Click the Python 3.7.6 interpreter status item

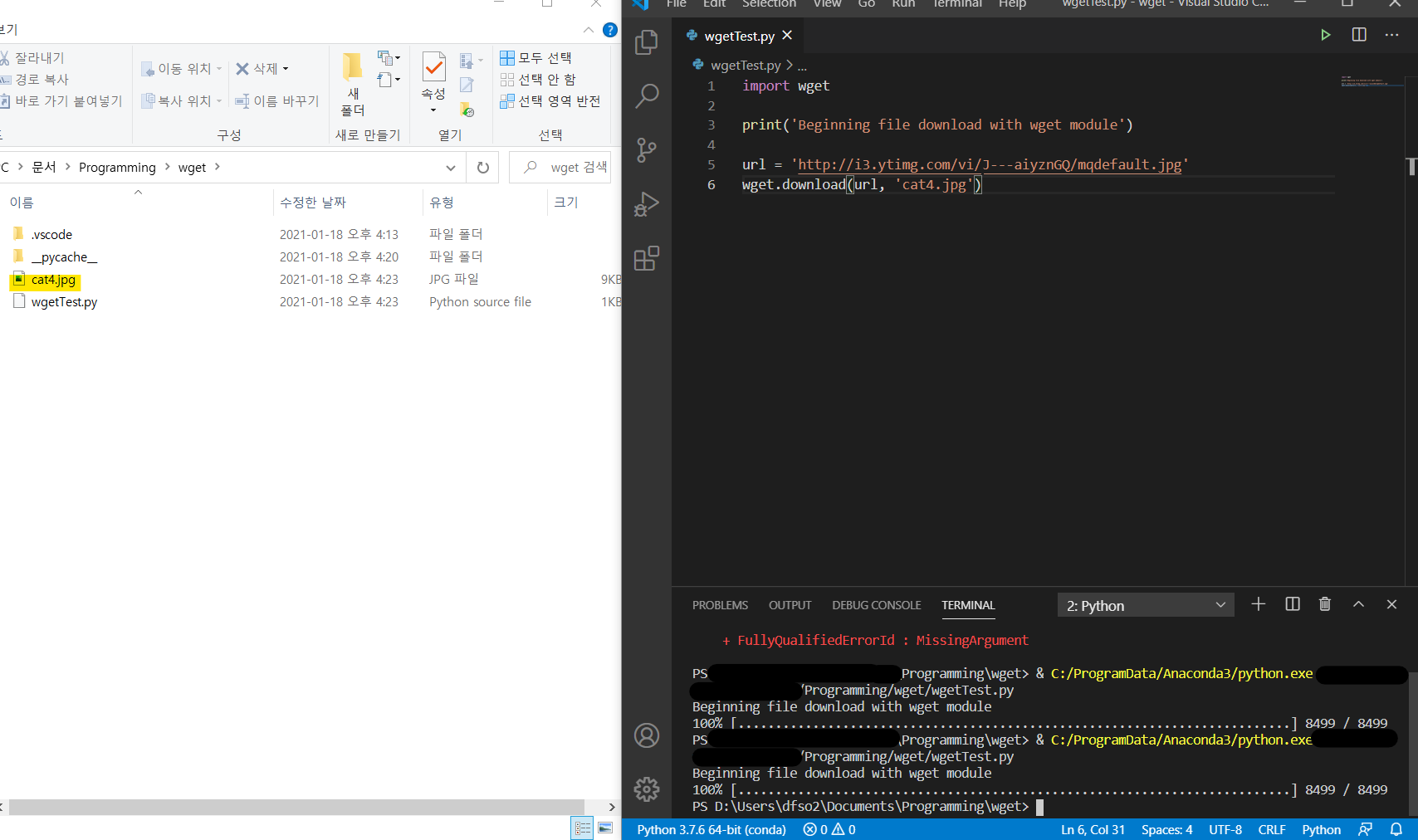(x=711, y=829)
